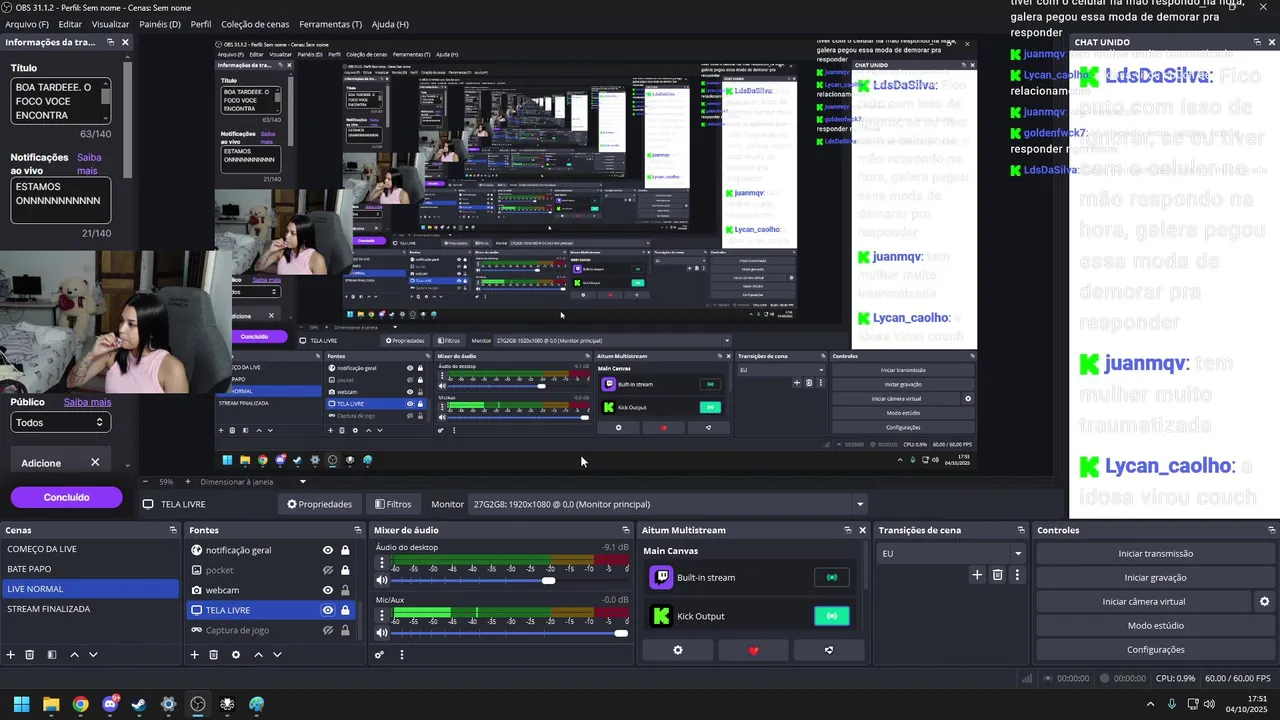1280x720 pixels.
Task: Open Windows Start menu
Action: pyautogui.click(x=21, y=704)
